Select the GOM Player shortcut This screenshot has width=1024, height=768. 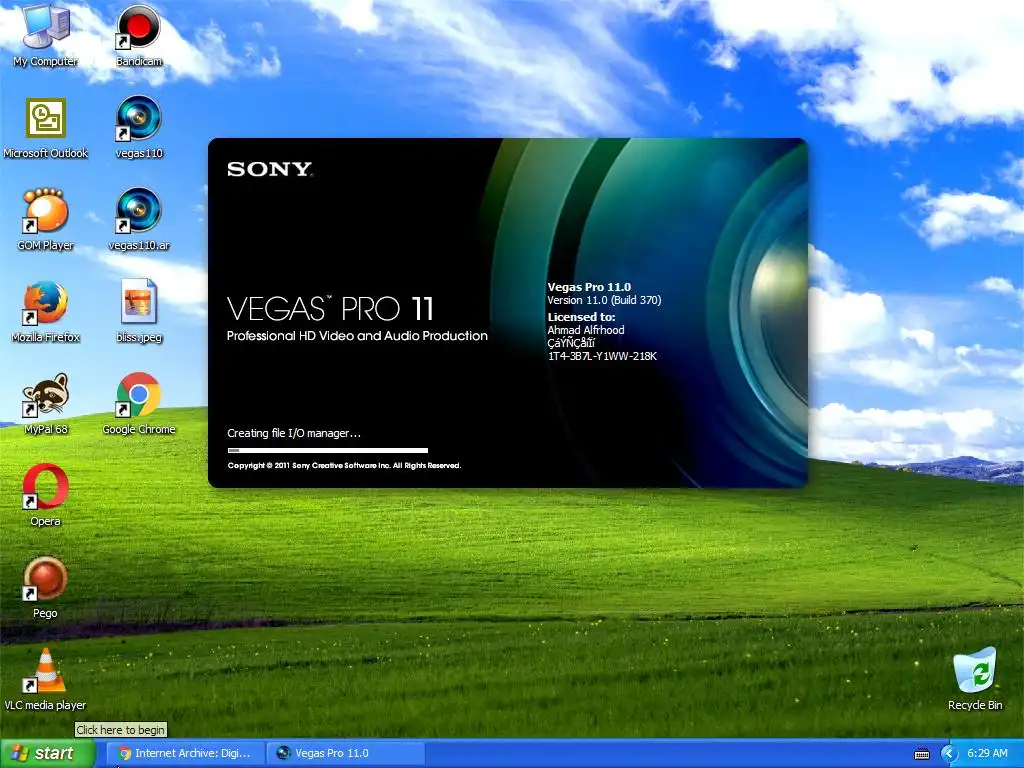click(x=45, y=220)
